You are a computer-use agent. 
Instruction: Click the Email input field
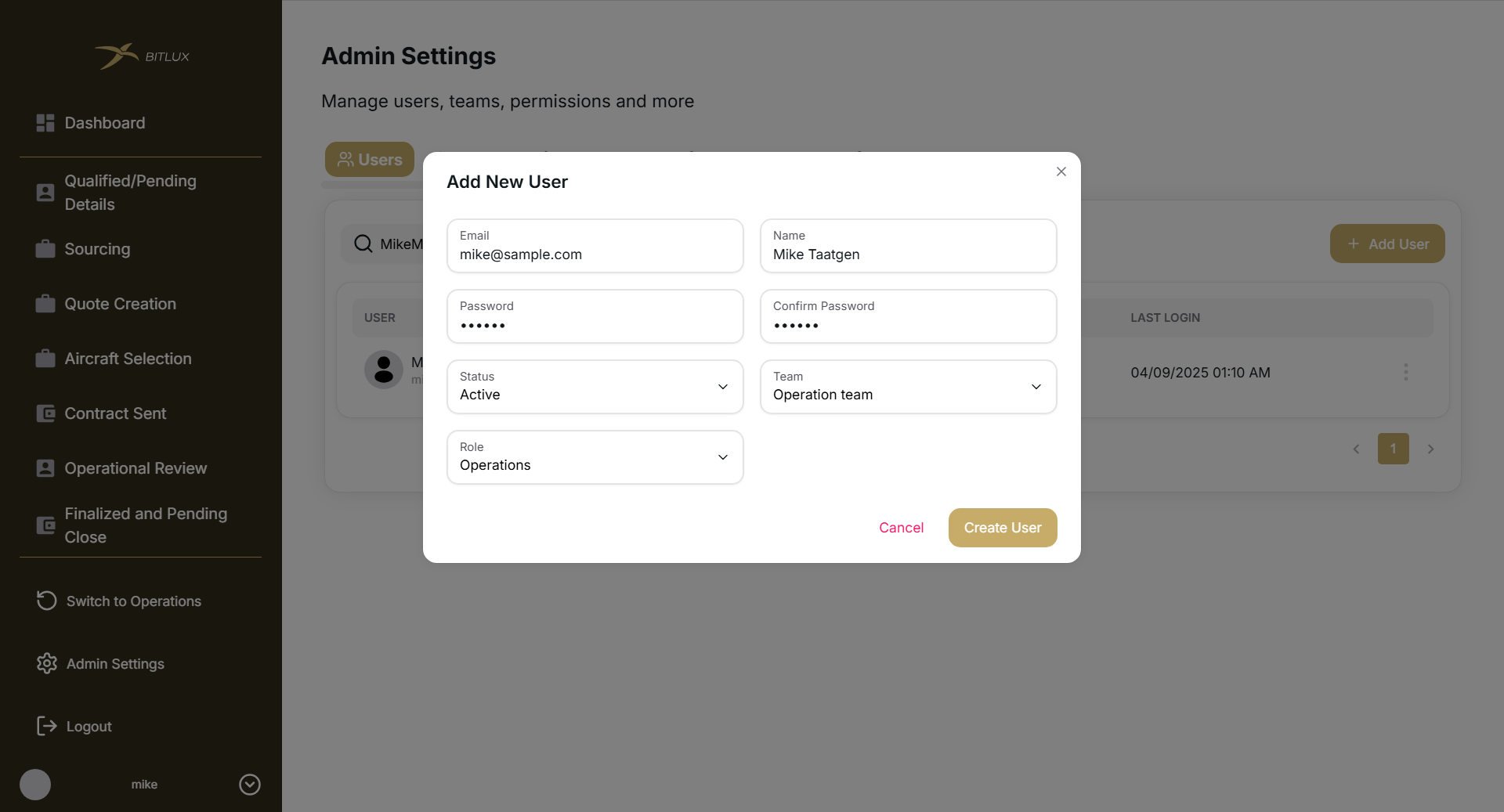595,254
